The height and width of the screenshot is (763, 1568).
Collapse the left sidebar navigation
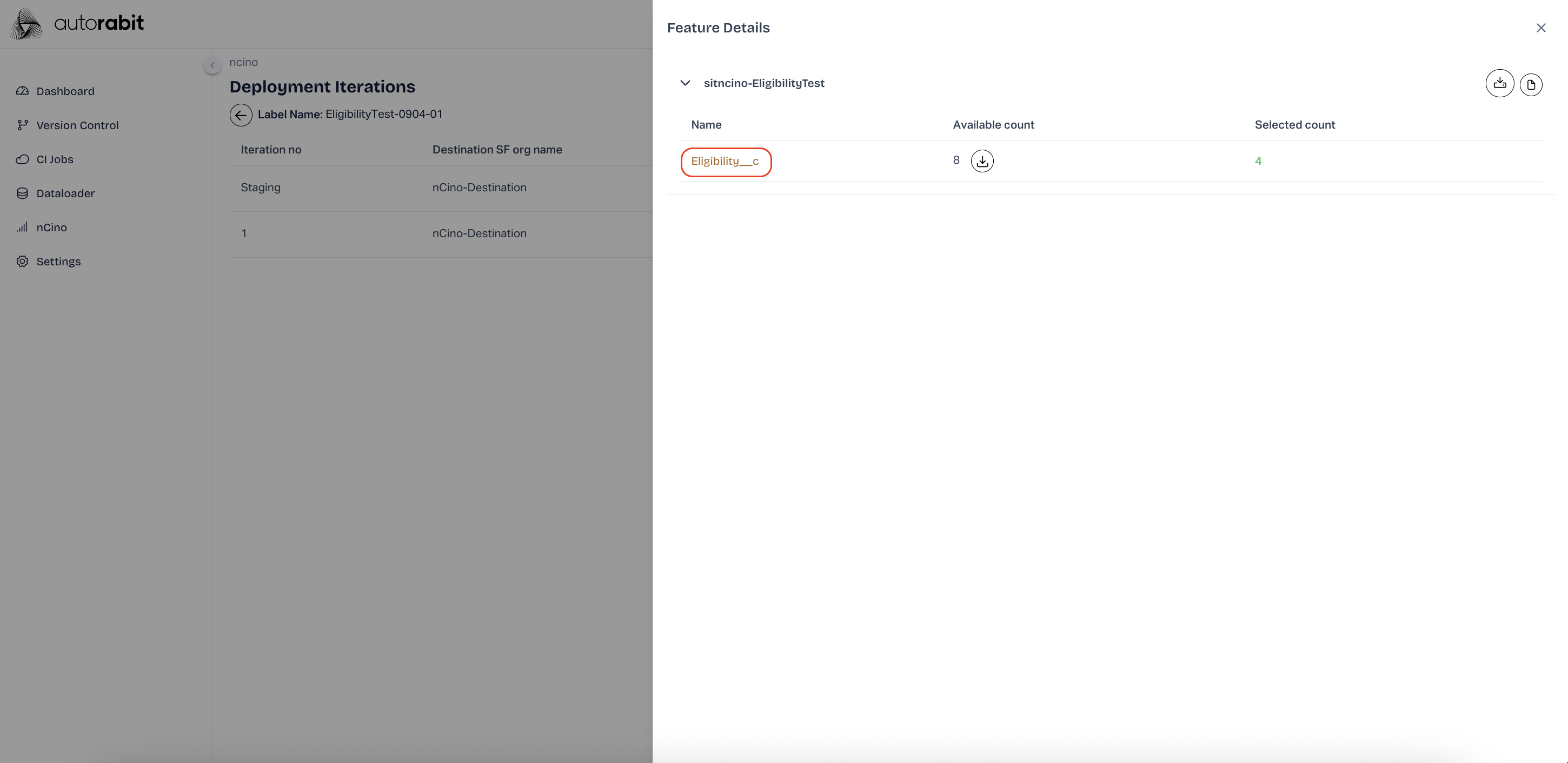coord(212,65)
